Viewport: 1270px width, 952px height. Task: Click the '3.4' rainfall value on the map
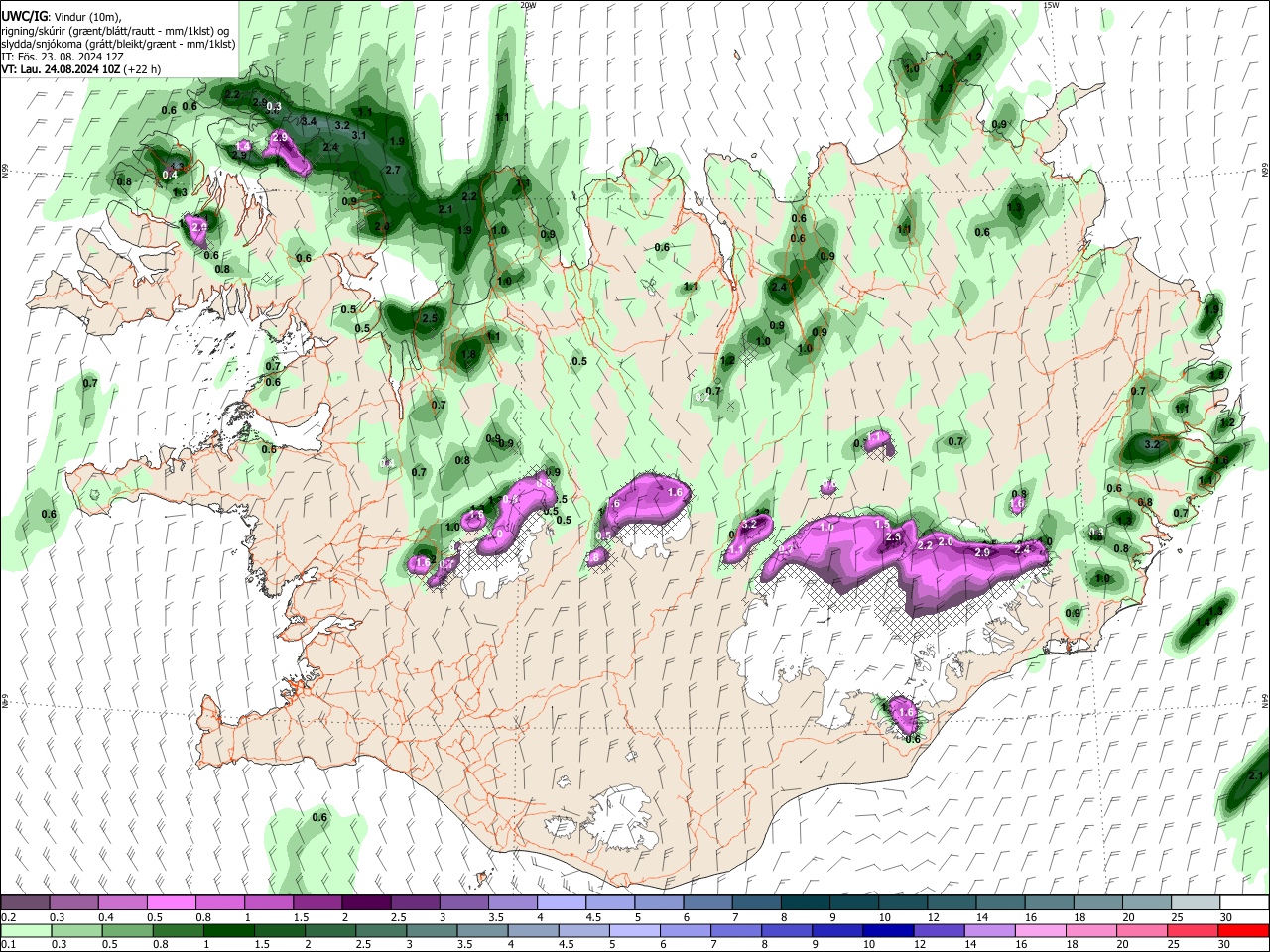coord(309,122)
